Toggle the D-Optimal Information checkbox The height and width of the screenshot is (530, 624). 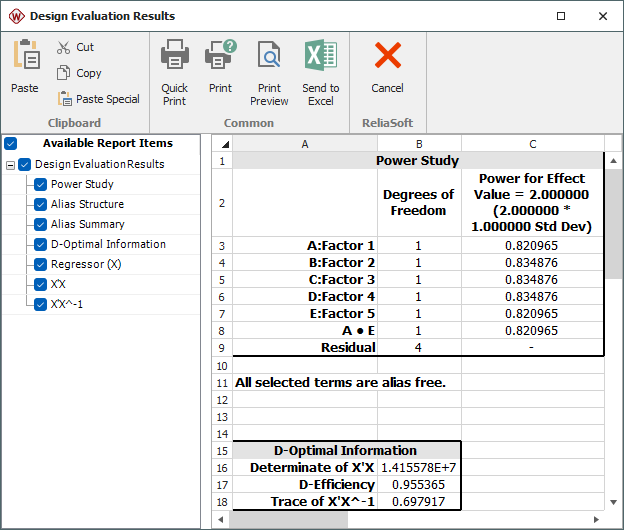pos(41,244)
